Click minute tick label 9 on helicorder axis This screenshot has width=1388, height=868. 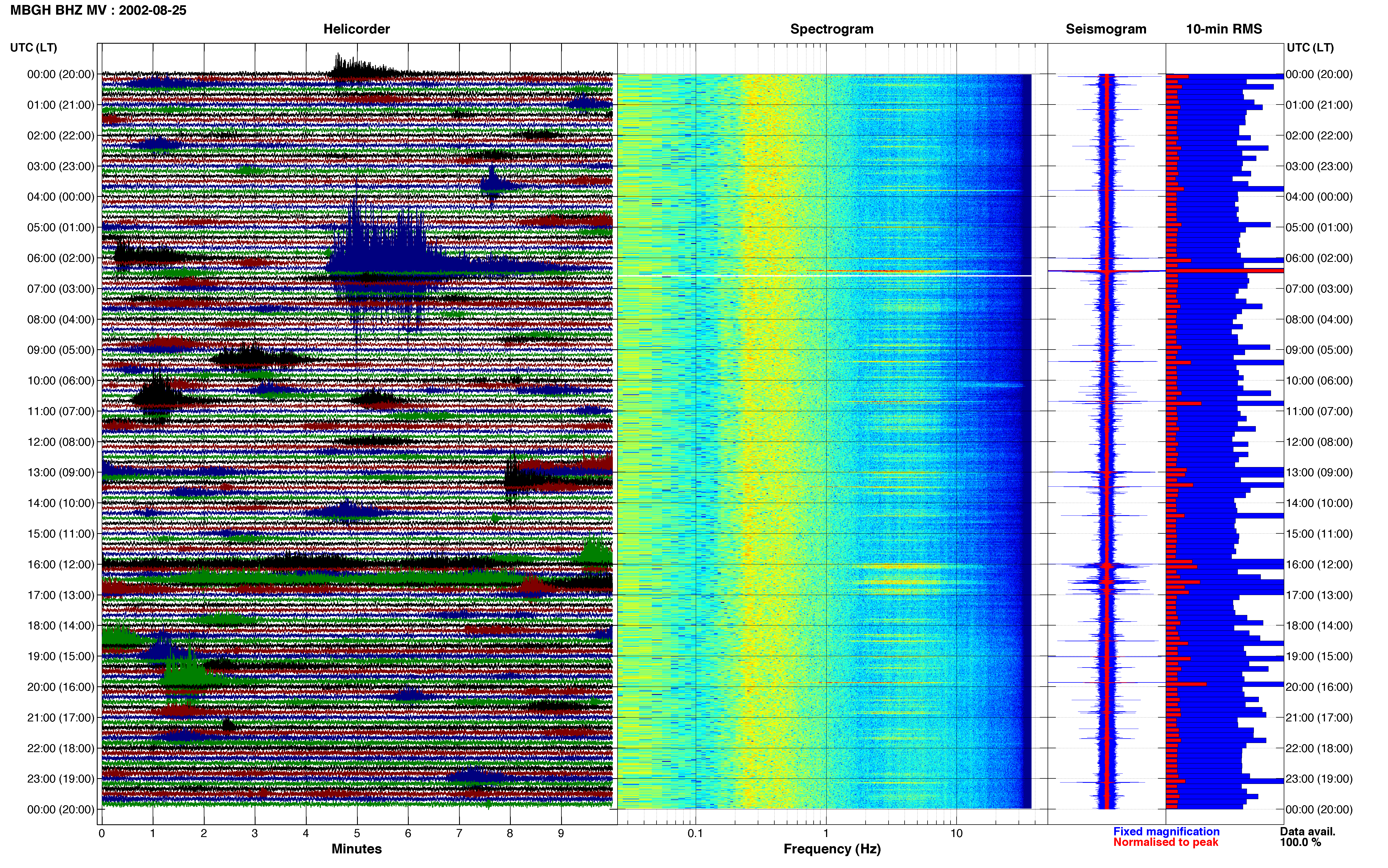pyautogui.click(x=561, y=833)
